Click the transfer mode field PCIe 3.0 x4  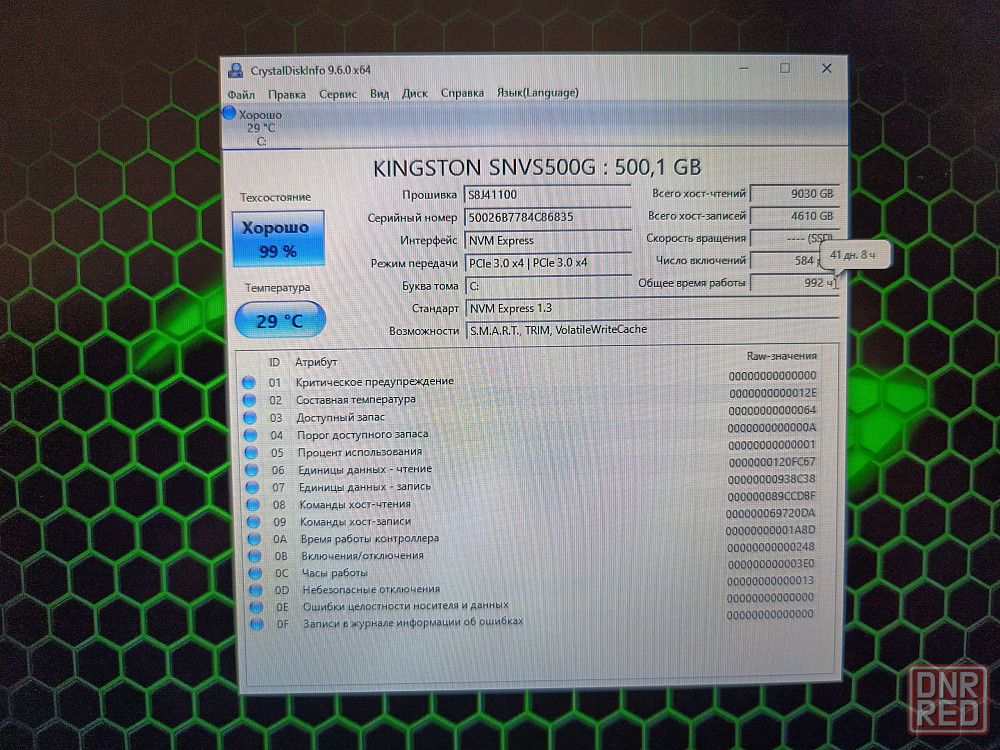(x=548, y=263)
